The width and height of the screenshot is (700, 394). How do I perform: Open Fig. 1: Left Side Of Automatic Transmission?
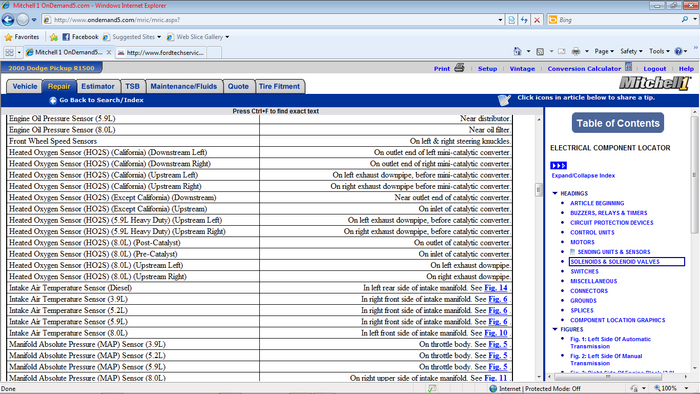click(610, 343)
